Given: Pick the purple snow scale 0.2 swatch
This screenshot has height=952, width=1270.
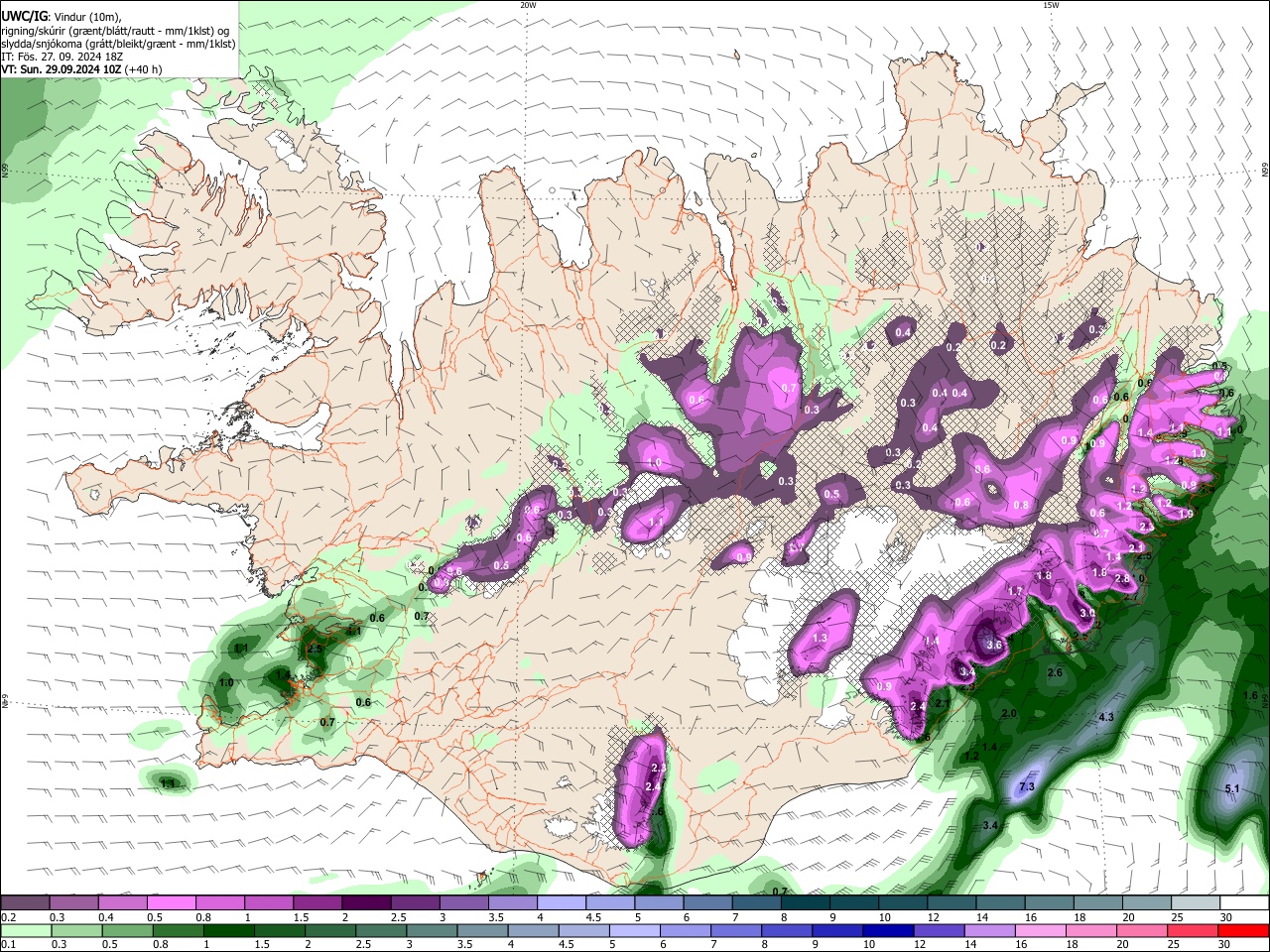Looking at the screenshot, I should tap(25, 902).
